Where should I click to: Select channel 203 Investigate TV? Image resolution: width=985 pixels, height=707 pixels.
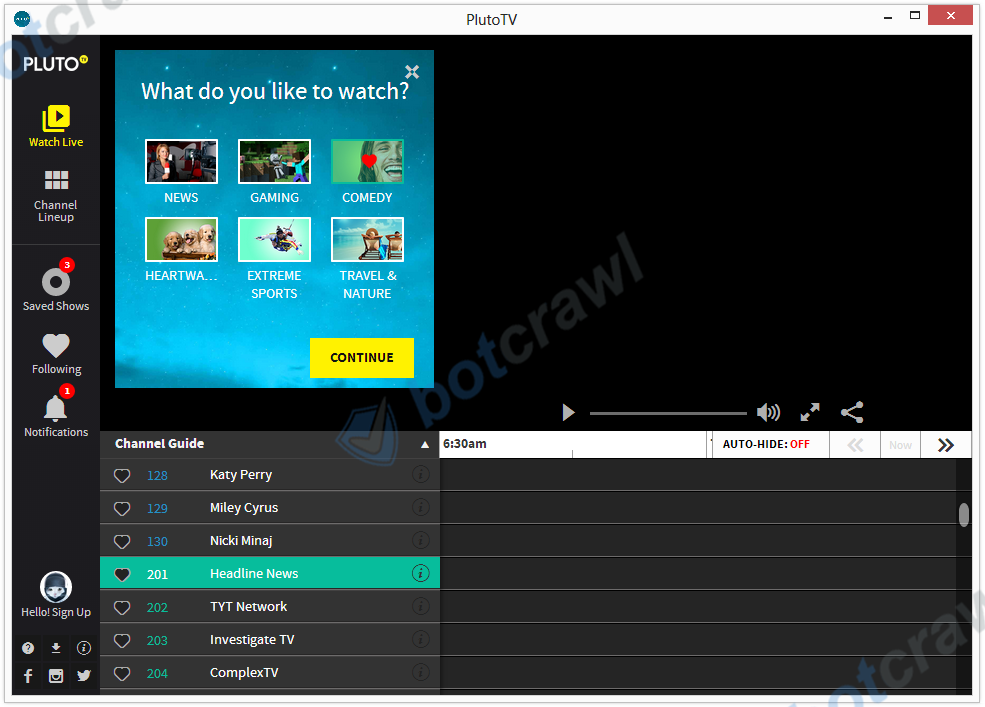[270, 640]
